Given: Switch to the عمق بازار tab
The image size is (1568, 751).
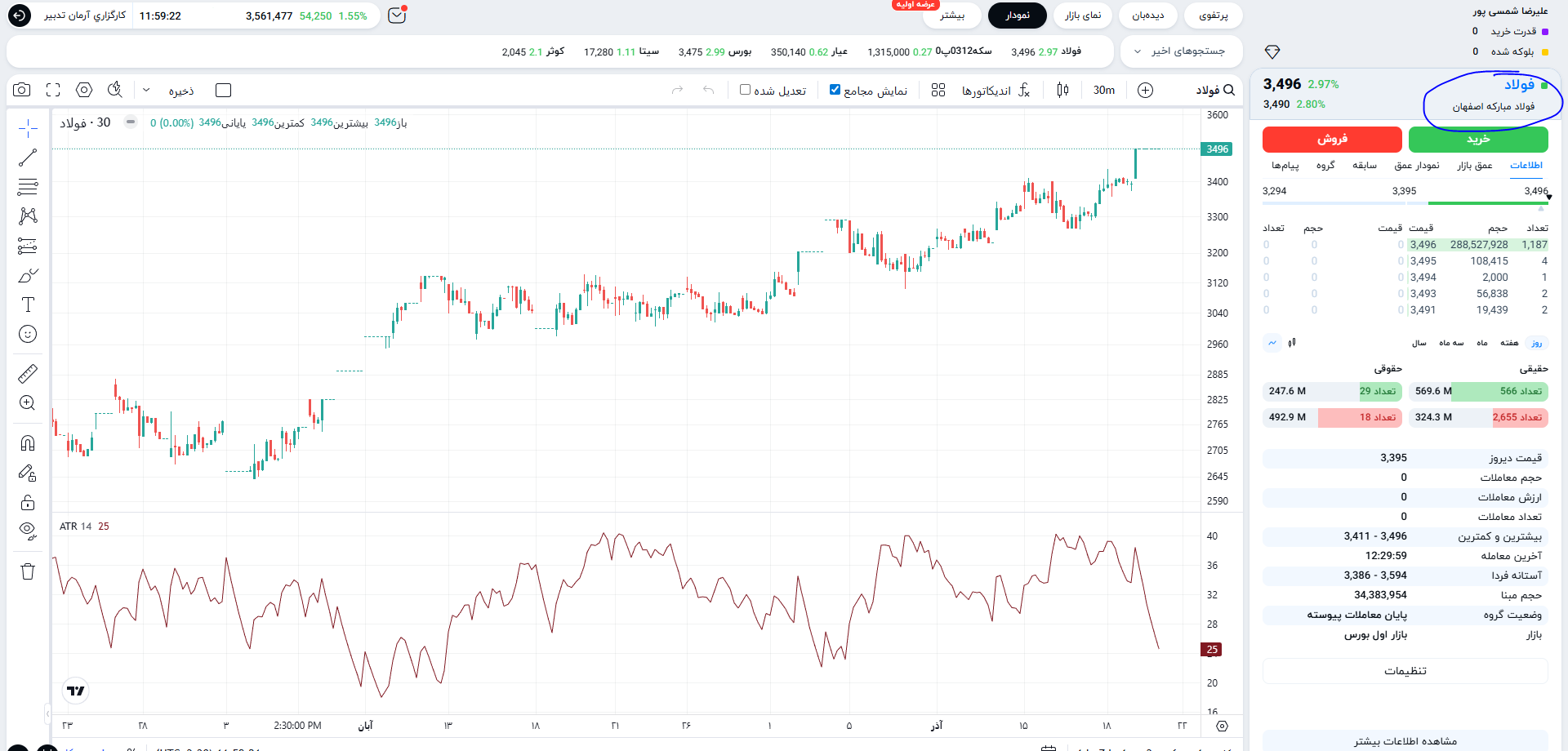Looking at the screenshot, I should pos(1474,166).
